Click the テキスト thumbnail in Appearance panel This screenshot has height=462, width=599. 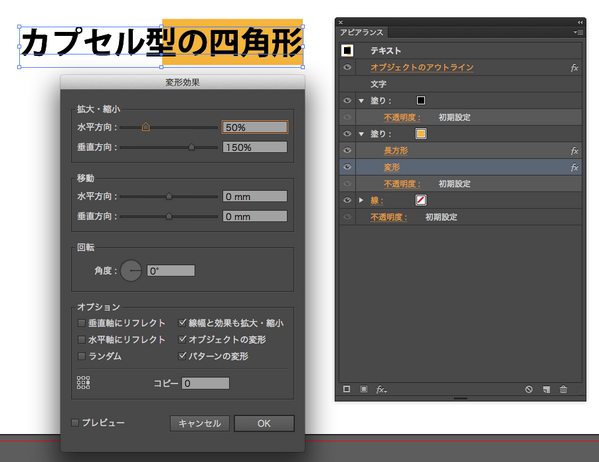click(347, 50)
